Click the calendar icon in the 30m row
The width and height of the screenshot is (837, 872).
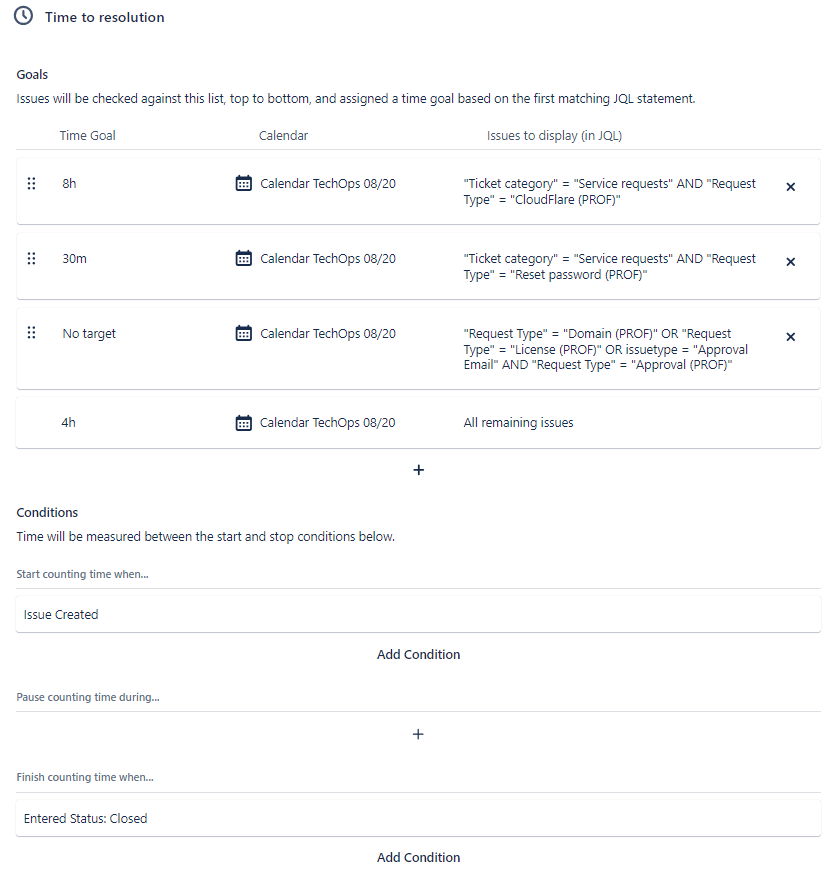pos(244,258)
